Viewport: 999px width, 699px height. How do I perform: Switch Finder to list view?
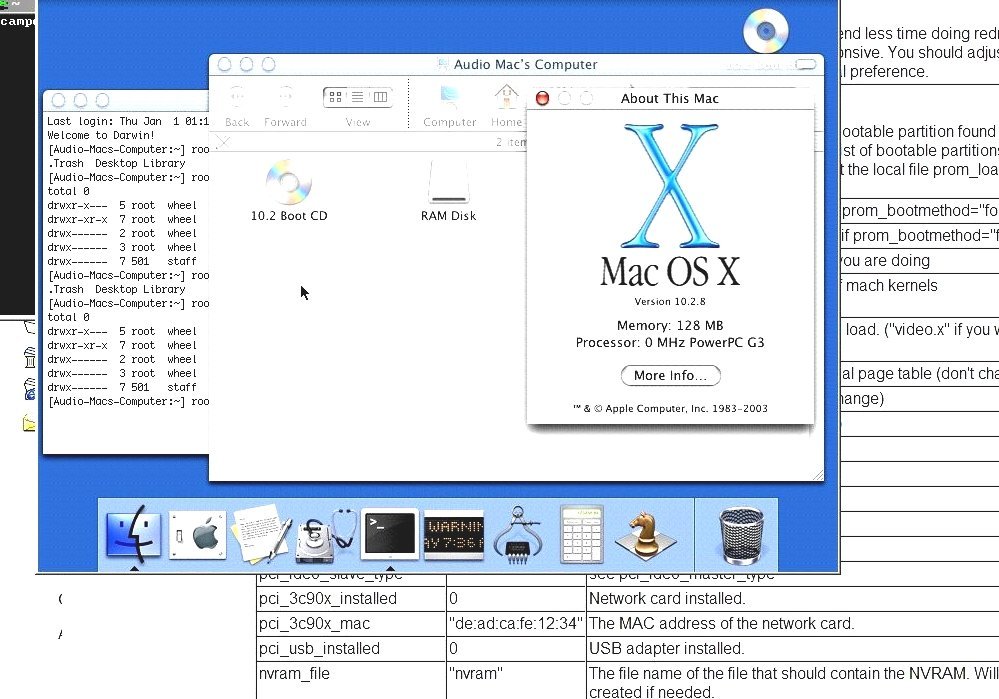click(x=357, y=97)
